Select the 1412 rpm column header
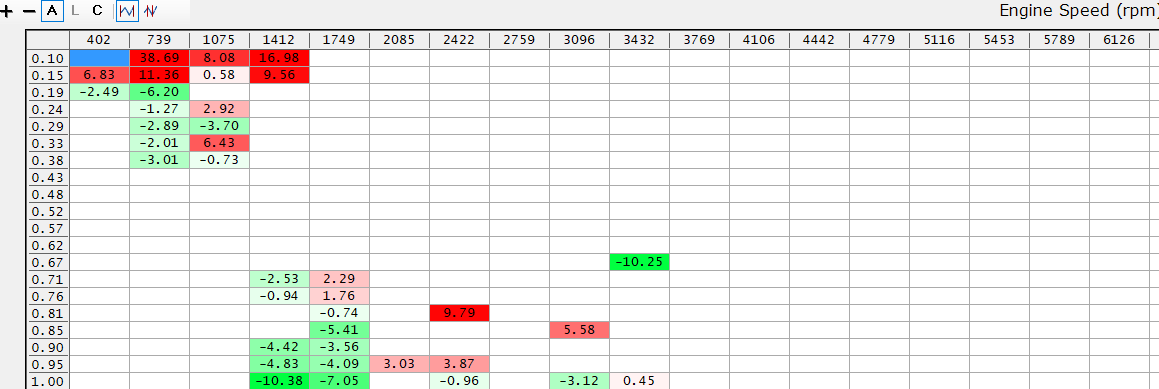The width and height of the screenshot is (1159, 389). (279, 40)
